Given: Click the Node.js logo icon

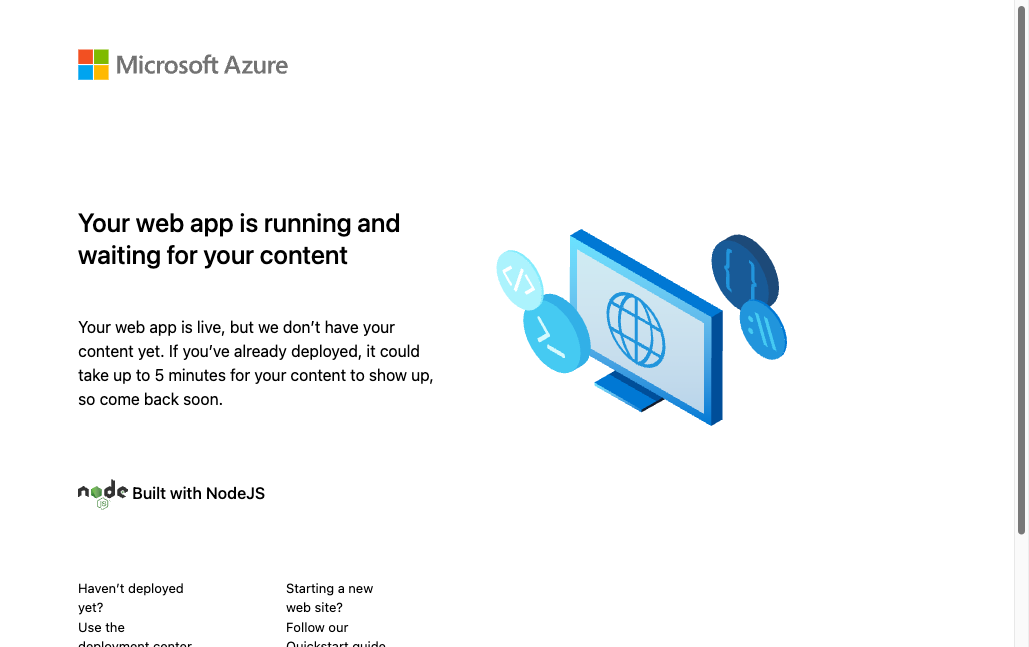Looking at the screenshot, I should tap(103, 494).
